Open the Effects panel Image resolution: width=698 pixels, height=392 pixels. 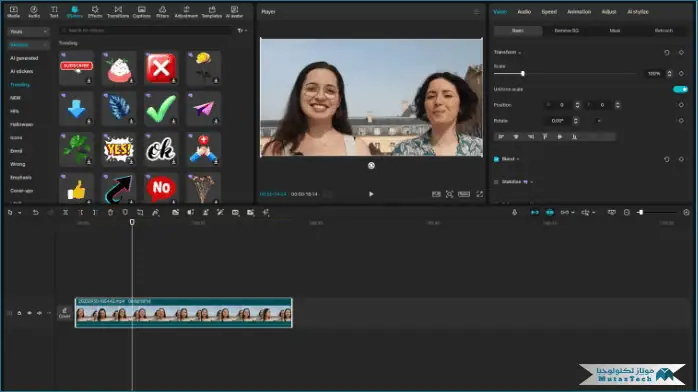click(95, 12)
